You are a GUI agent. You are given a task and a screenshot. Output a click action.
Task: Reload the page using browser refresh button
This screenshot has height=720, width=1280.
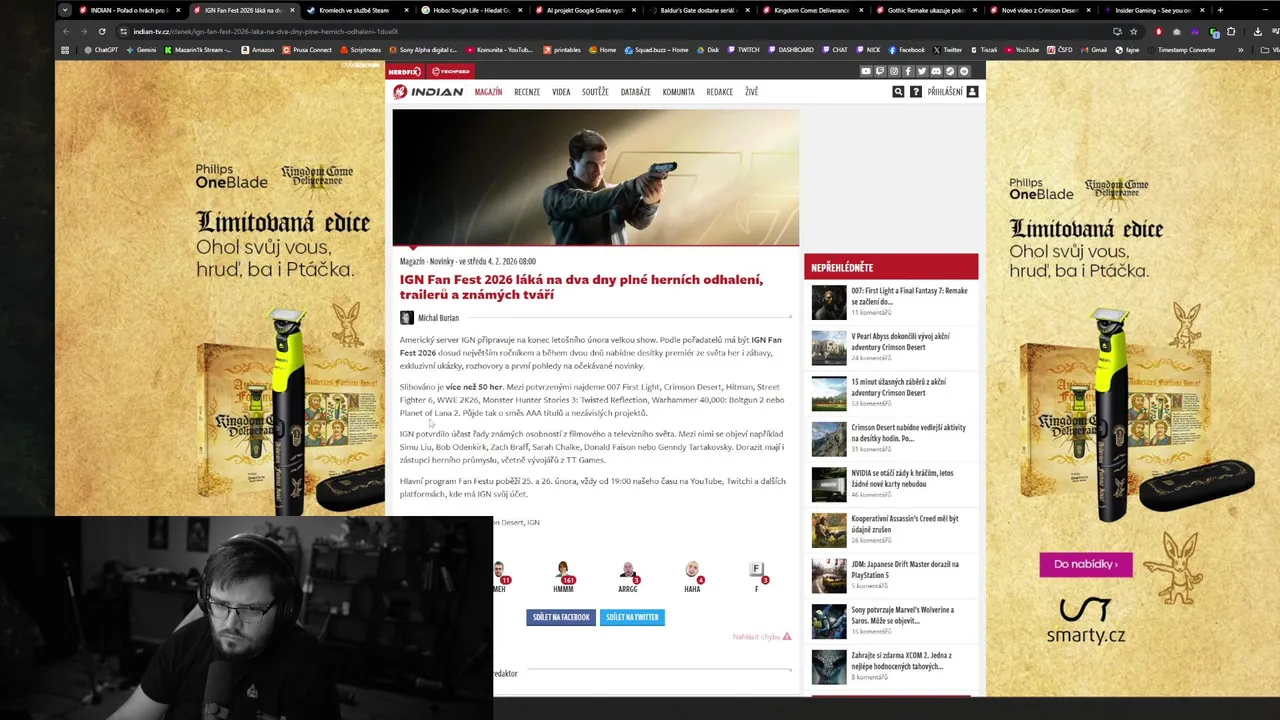[x=102, y=31]
